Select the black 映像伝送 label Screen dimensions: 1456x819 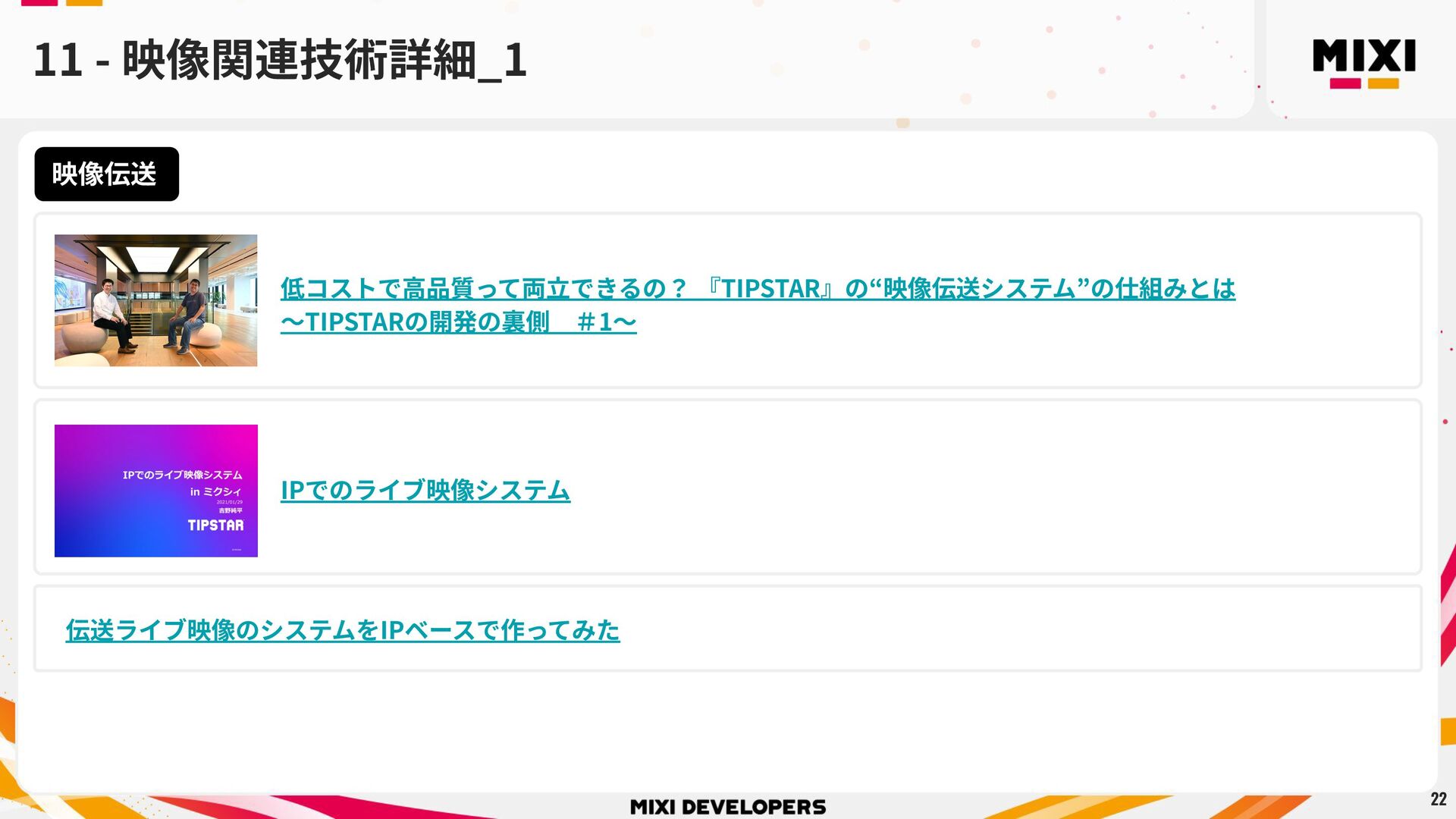pyautogui.click(x=106, y=174)
